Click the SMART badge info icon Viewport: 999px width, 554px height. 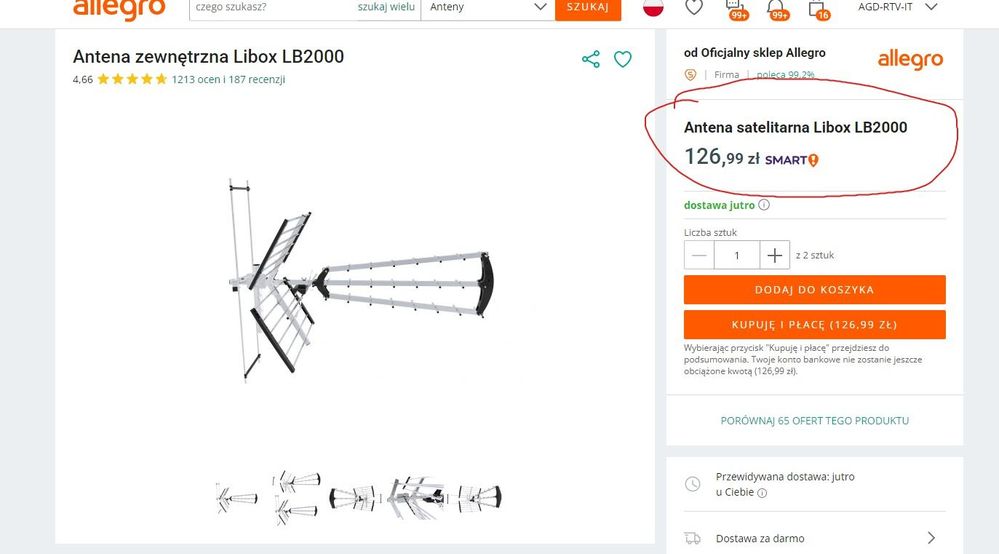[814, 160]
